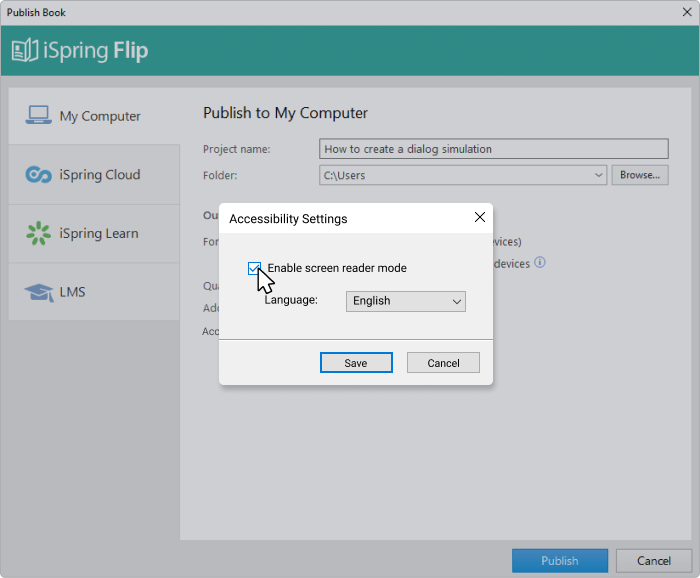Cancel the Accessibility Settings dialog
Image resolution: width=700 pixels, height=578 pixels.
(x=443, y=362)
